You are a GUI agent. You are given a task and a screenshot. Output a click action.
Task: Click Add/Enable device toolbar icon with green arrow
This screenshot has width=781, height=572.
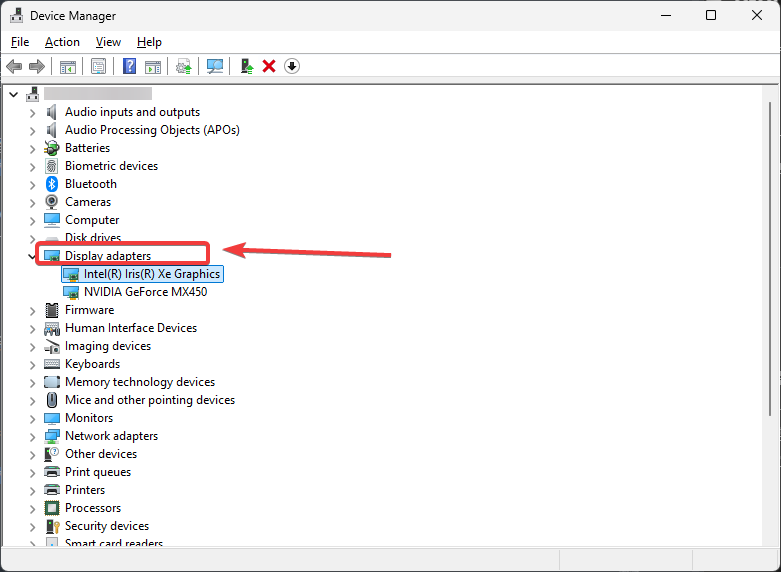[247, 66]
